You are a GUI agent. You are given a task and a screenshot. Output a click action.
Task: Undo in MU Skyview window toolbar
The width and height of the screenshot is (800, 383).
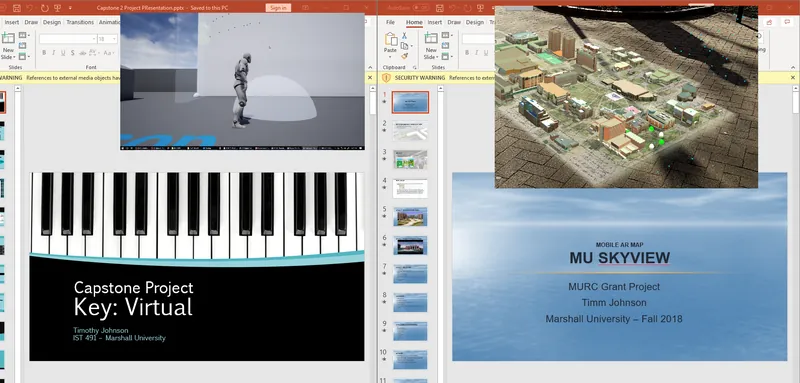(x=453, y=8)
